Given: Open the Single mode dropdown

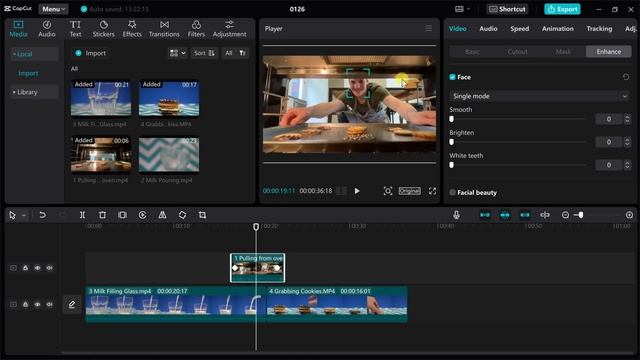Looking at the screenshot, I should pos(540,96).
